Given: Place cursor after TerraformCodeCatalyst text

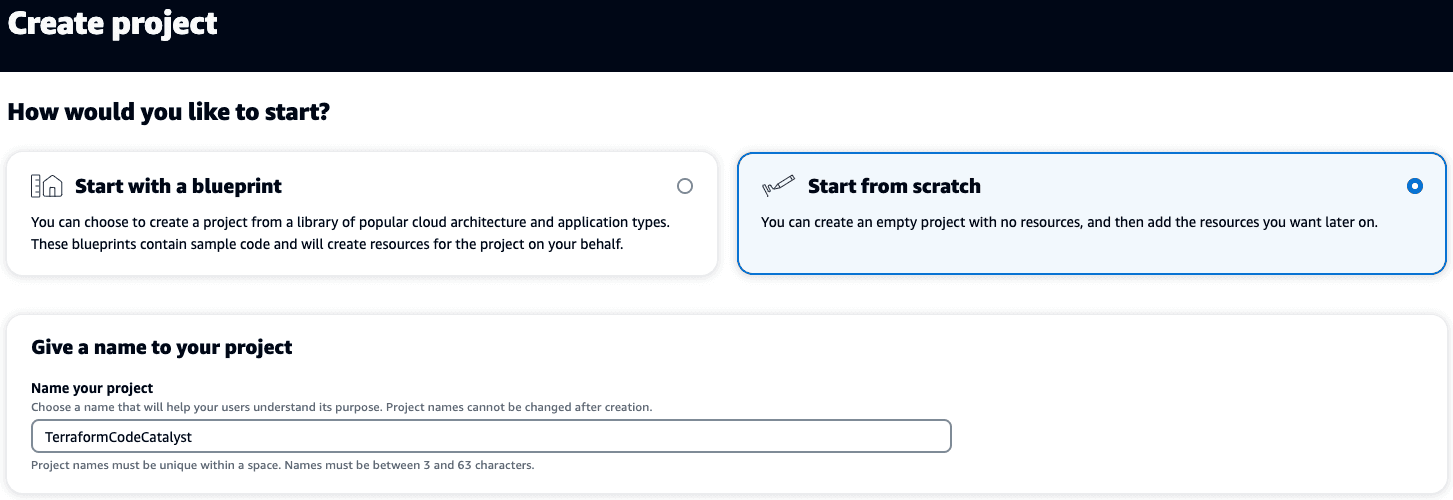Looking at the screenshot, I should (194, 437).
